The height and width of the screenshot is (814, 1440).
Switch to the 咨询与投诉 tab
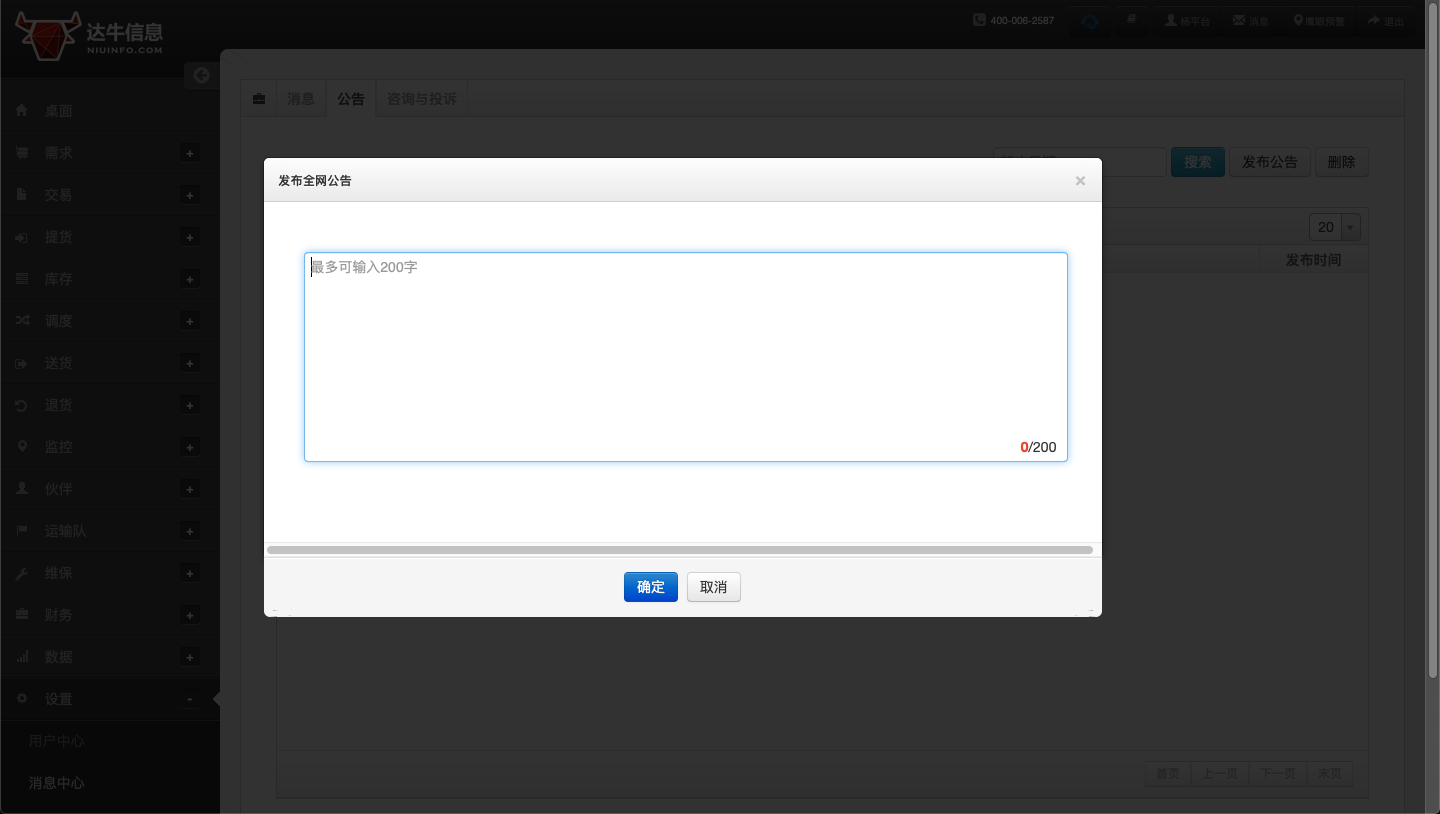[x=421, y=99]
